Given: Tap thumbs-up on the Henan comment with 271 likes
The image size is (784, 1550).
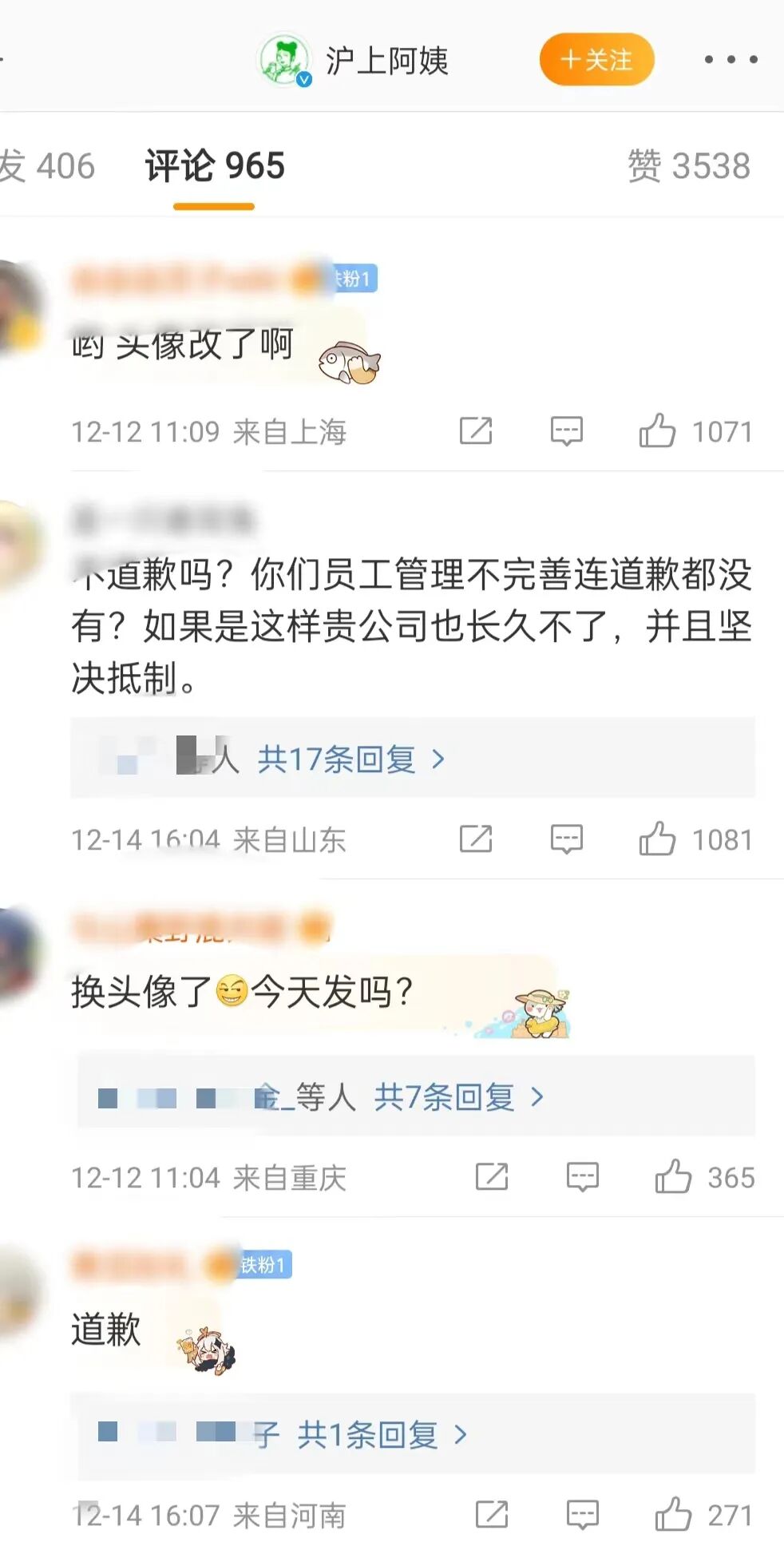Looking at the screenshot, I should tap(673, 1515).
